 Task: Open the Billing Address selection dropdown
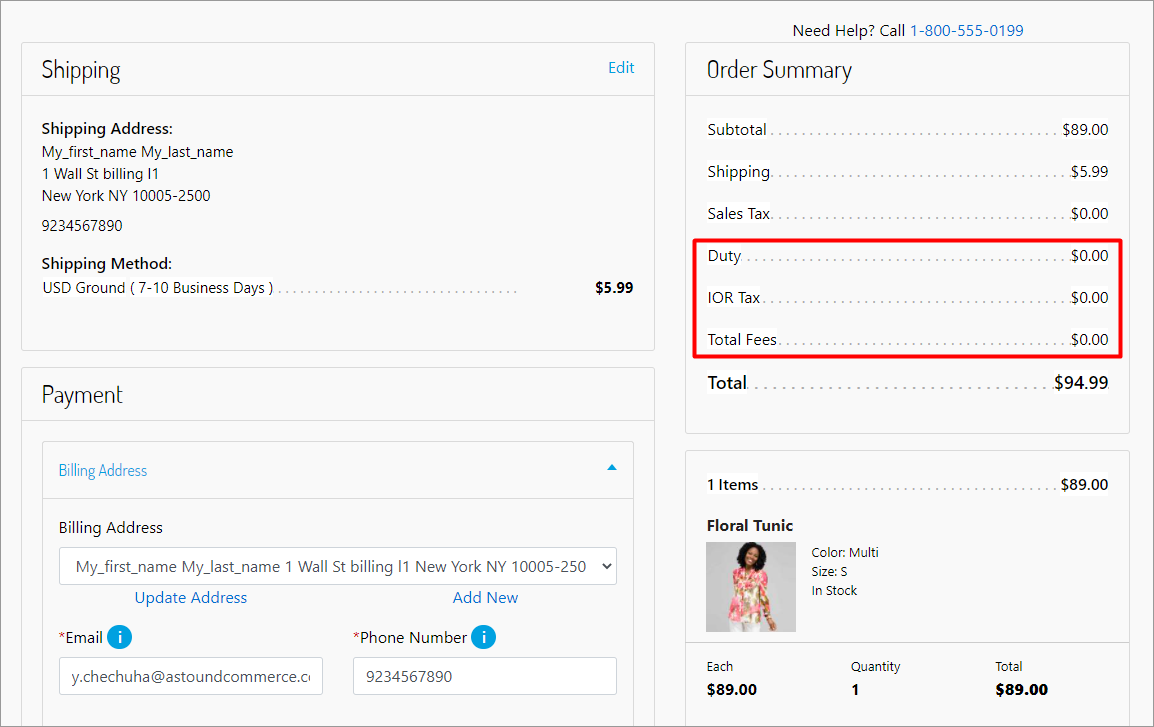[337, 566]
